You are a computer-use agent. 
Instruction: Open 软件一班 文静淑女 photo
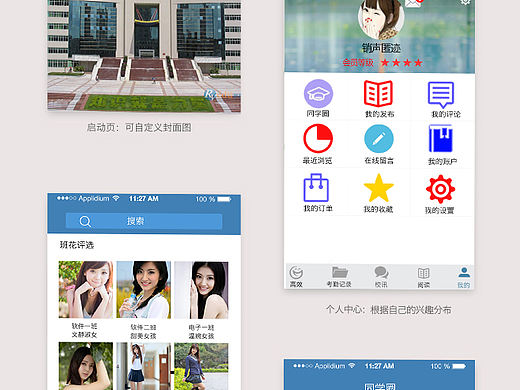[86, 289]
